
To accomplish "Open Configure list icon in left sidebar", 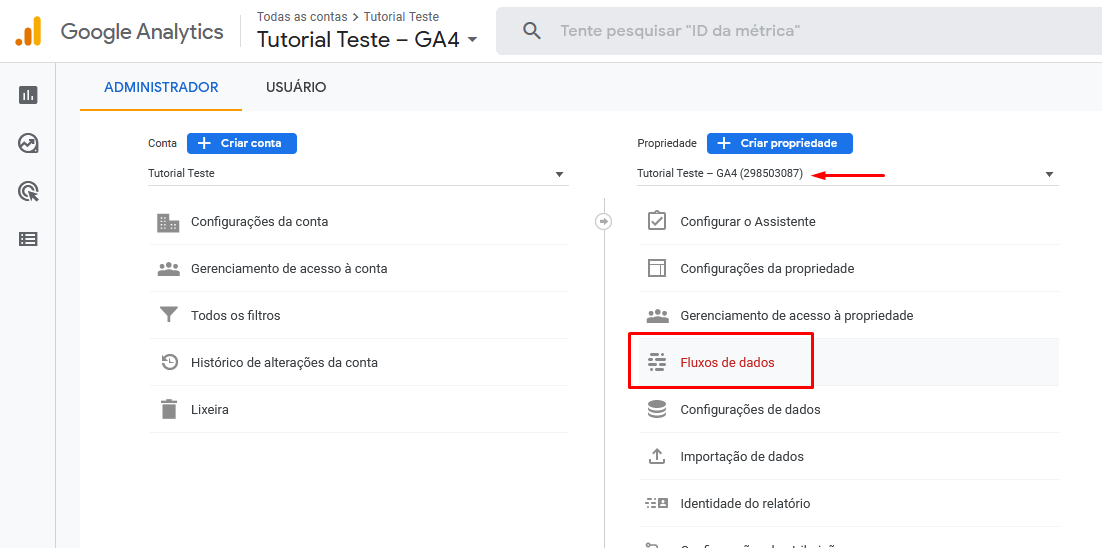I will [x=28, y=239].
